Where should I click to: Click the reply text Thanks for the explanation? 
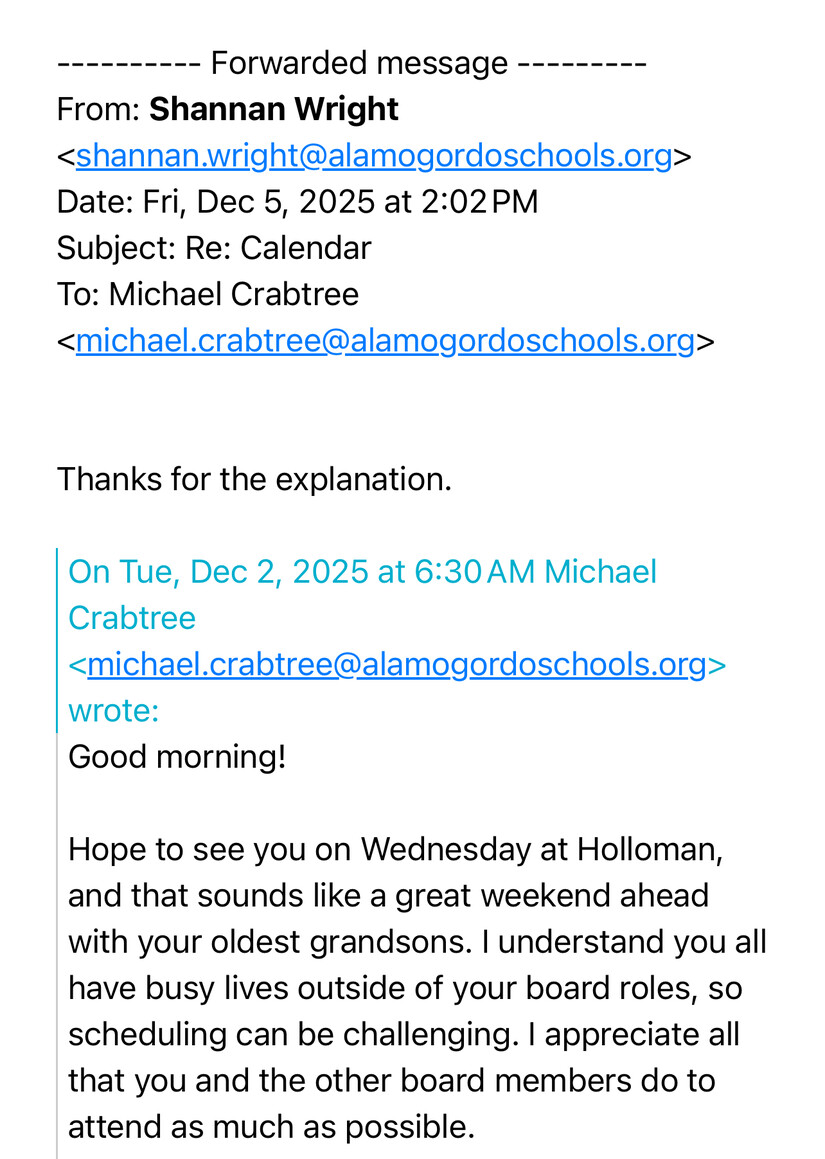(254, 479)
